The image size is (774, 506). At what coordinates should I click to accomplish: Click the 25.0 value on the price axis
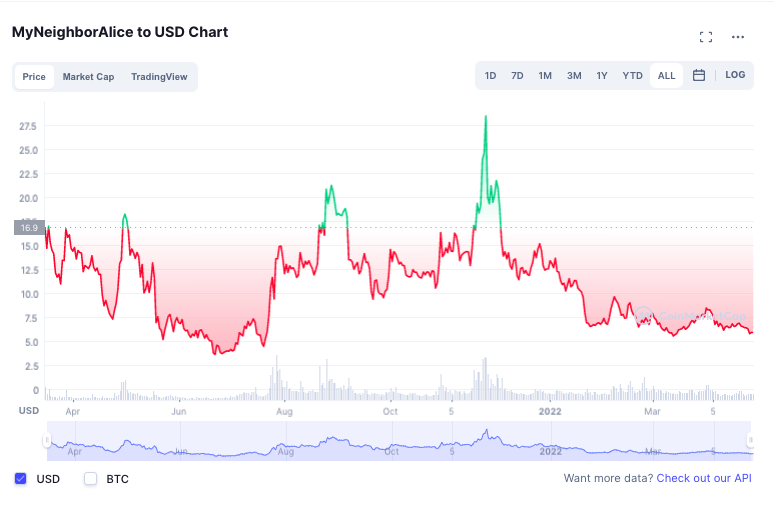[x=28, y=150]
